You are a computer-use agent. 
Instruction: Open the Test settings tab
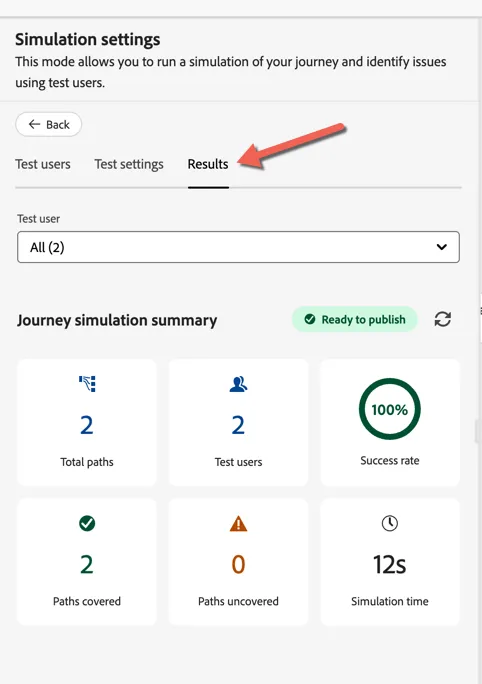click(129, 164)
